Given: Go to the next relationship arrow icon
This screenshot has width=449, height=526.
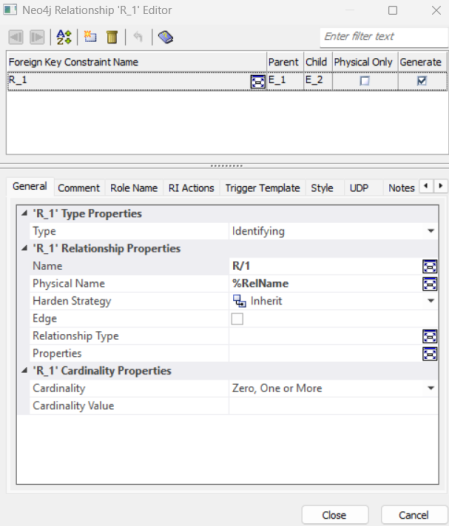Looking at the screenshot, I should pos(37,37).
